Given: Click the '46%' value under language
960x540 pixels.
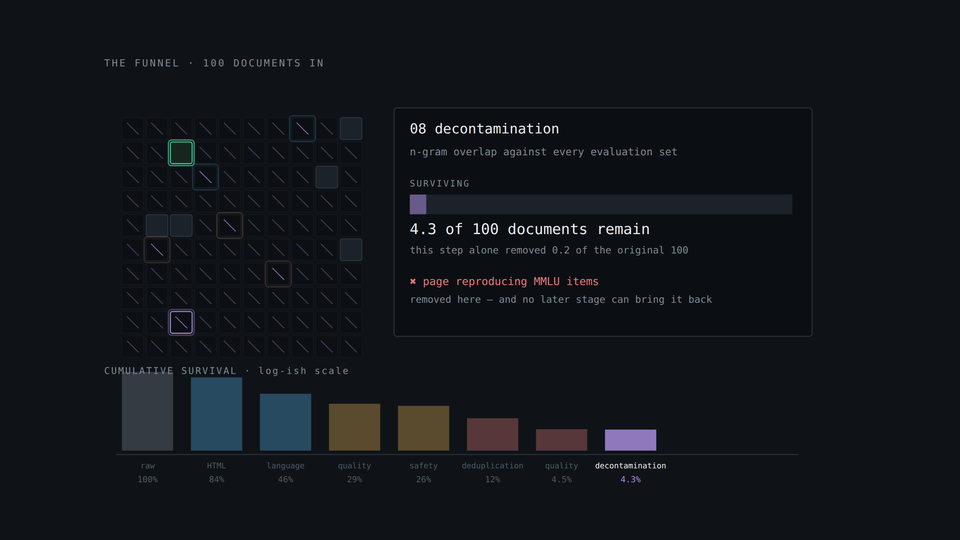Looking at the screenshot, I should 285,479.
